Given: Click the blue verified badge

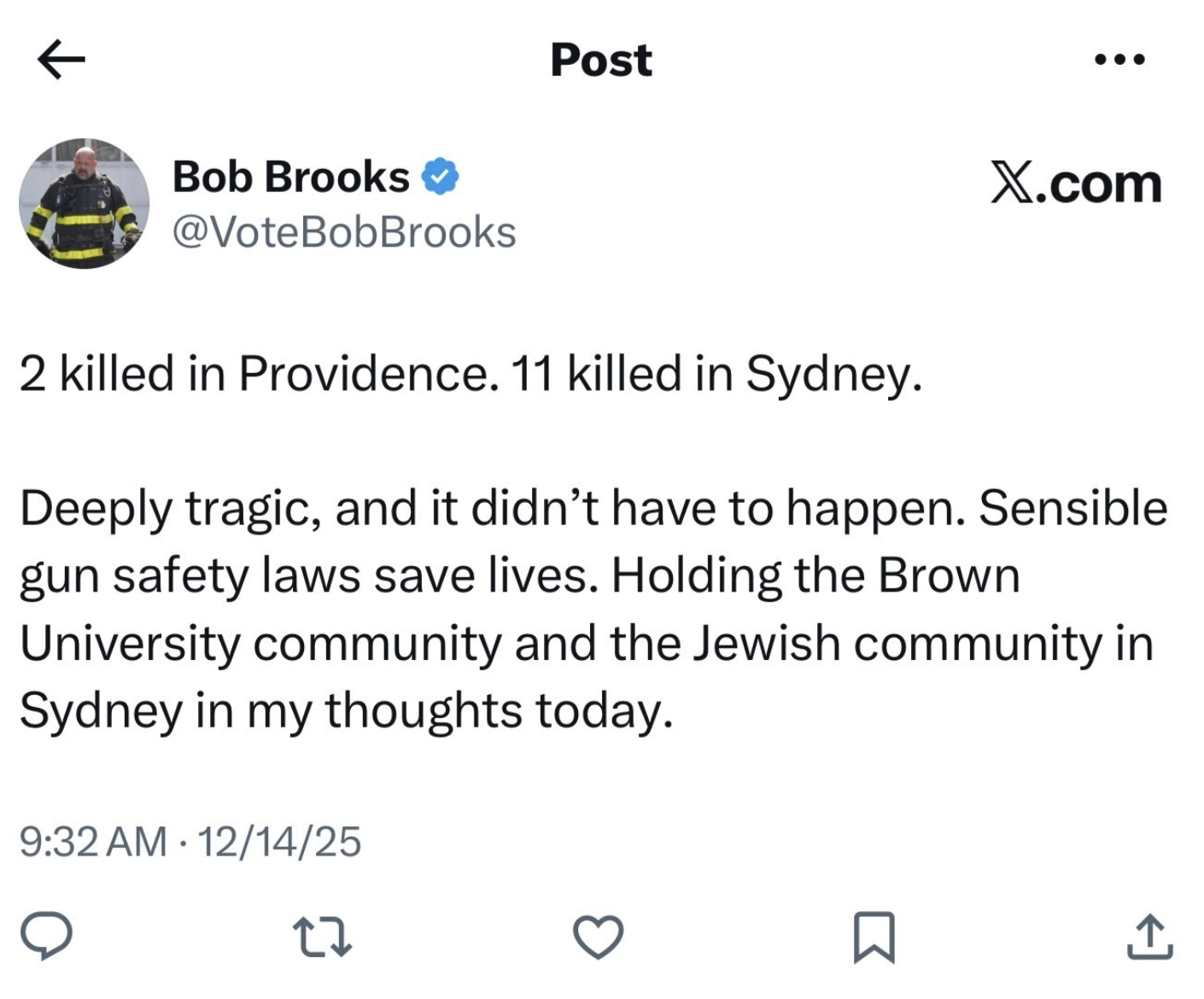Looking at the screenshot, I should pyautogui.click(x=441, y=177).
